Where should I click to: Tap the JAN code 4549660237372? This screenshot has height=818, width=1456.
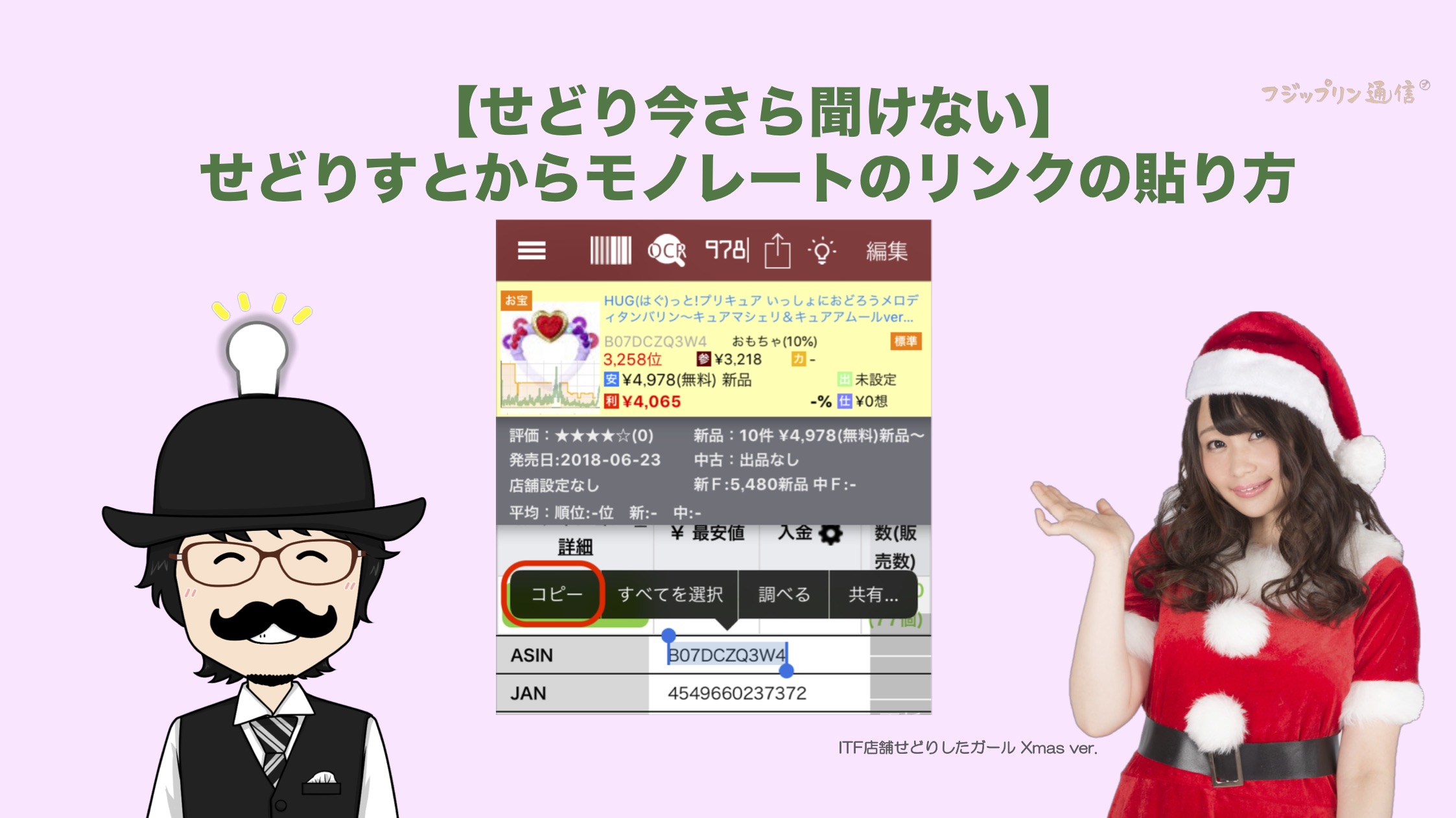point(737,694)
